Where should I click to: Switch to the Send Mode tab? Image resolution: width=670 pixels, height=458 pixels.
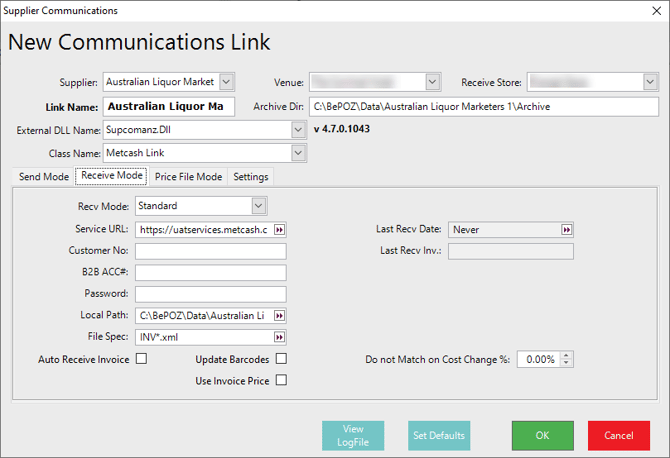(44, 177)
